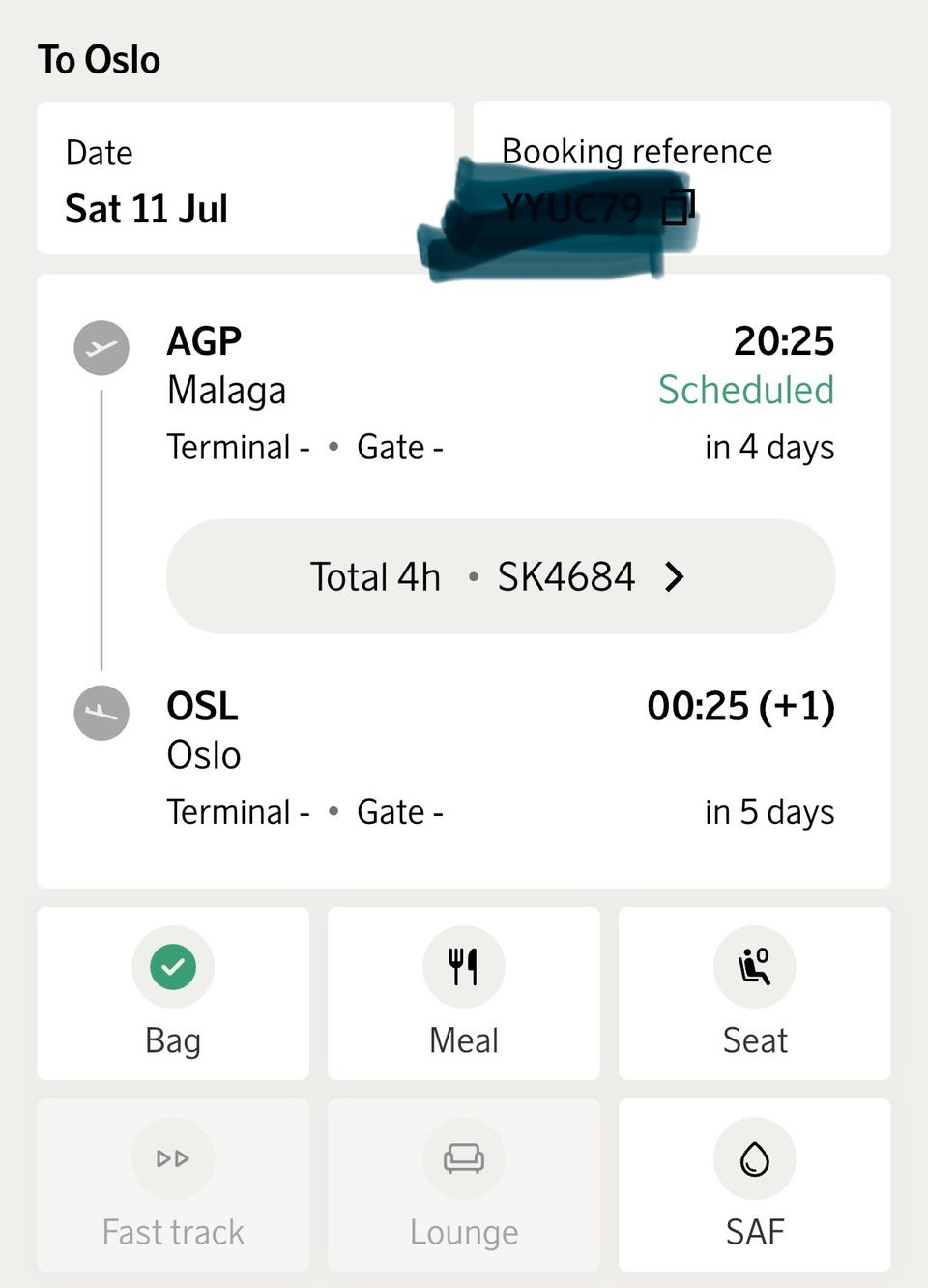Copy the booking reference with copy icon
This screenshot has width=928, height=1288.
click(679, 206)
